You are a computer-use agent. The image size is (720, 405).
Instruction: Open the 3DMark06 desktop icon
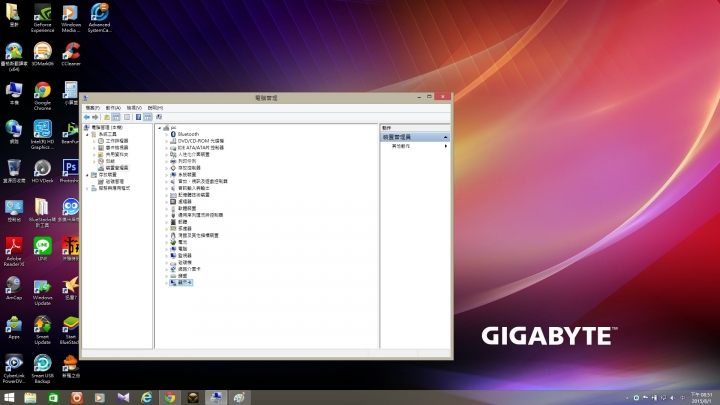(42, 54)
